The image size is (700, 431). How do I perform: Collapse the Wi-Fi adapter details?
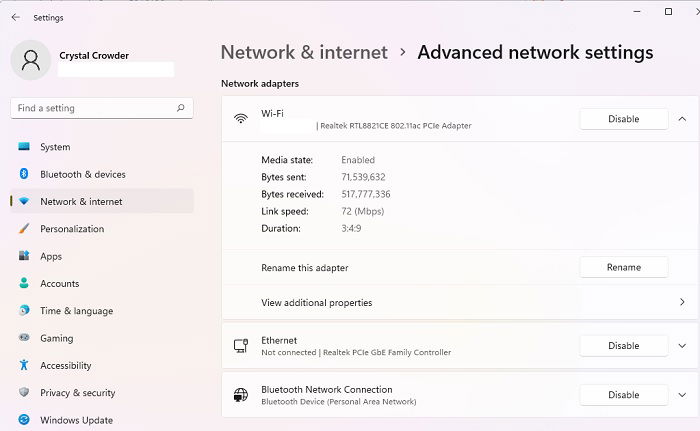682,119
